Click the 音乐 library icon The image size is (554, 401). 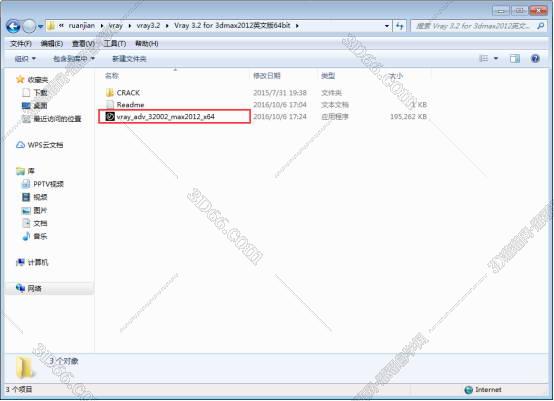[x=26, y=236]
